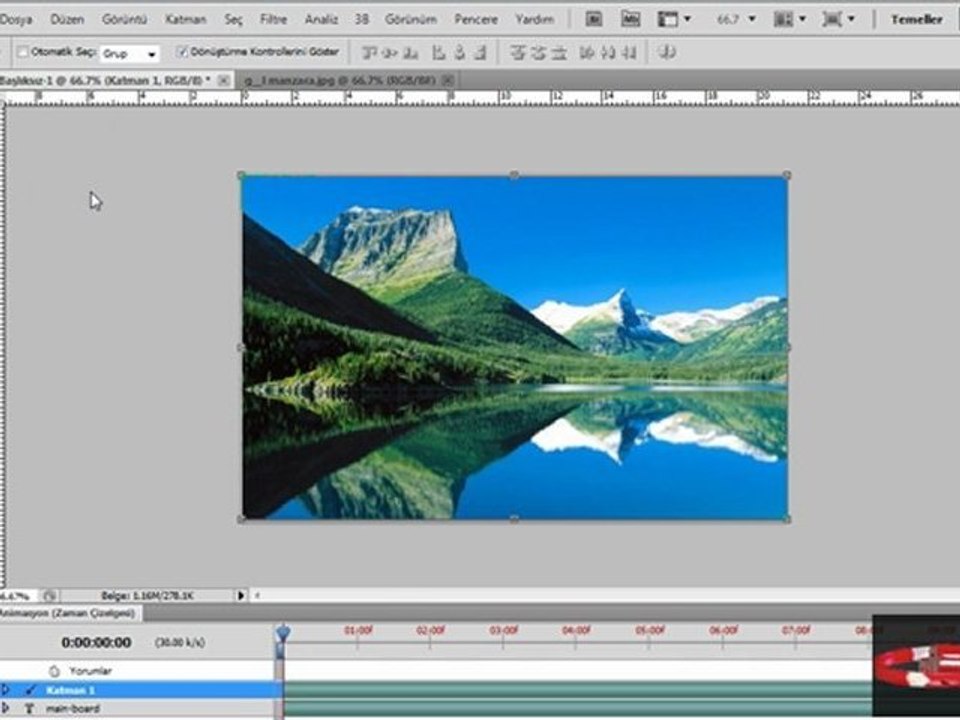Image resolution: width=960 pixels, height=720 pixels.
Task: Open the Dosya menu
Action: [16, 20]
